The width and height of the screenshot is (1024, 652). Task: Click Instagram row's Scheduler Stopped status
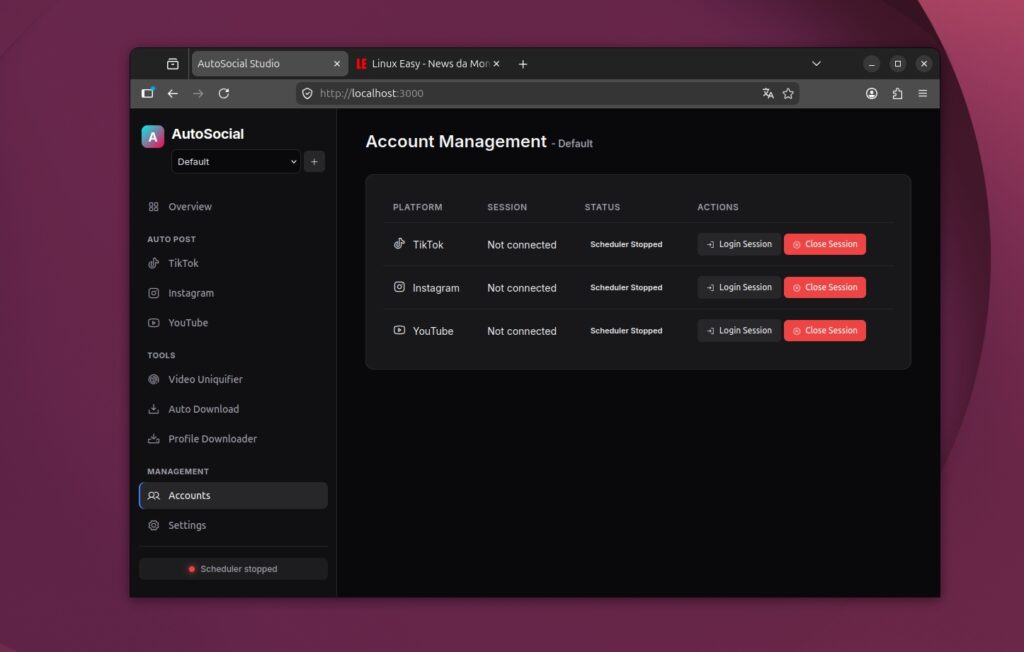click(x=626, y=287)
